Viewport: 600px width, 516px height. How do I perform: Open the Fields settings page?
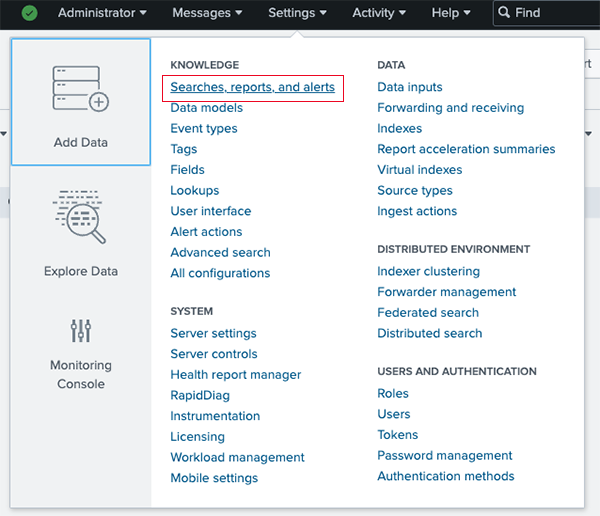(188, 170)
